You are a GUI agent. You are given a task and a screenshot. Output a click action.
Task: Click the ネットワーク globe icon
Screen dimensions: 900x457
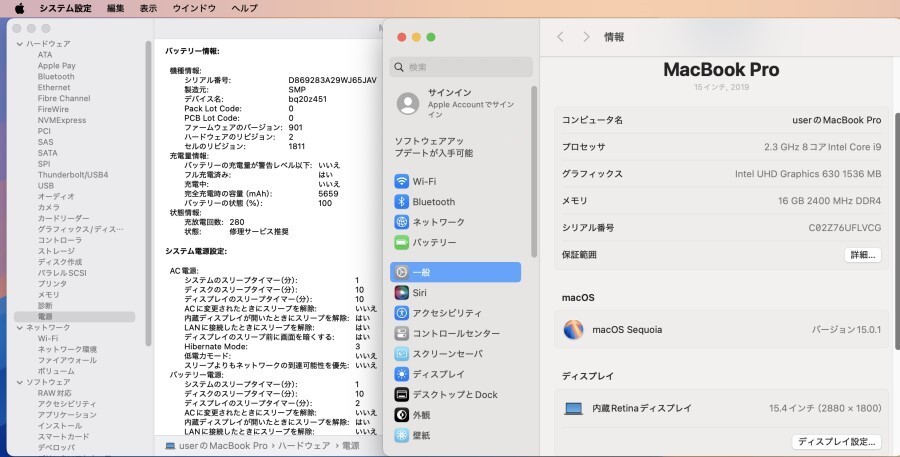(402, 222)
